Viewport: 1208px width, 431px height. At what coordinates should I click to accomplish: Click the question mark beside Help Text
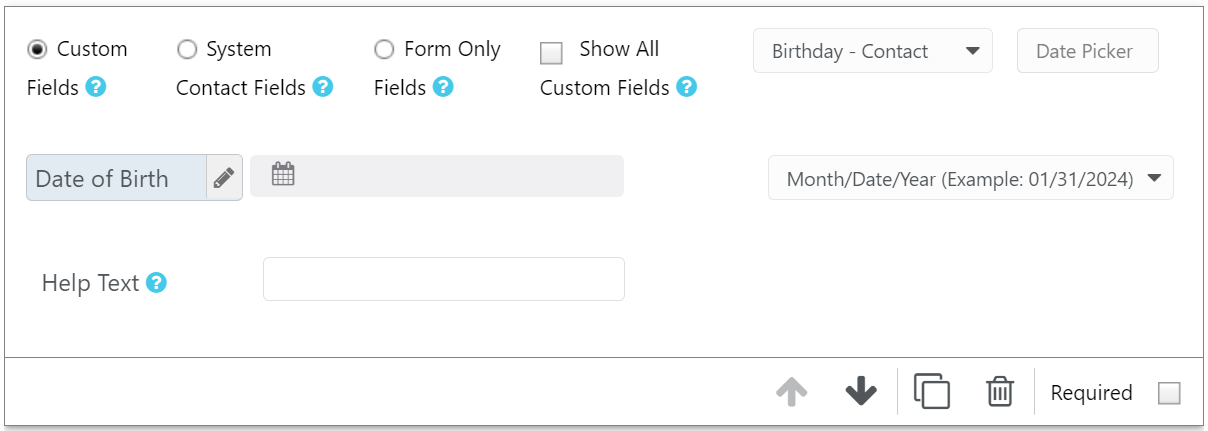[156, 283]
